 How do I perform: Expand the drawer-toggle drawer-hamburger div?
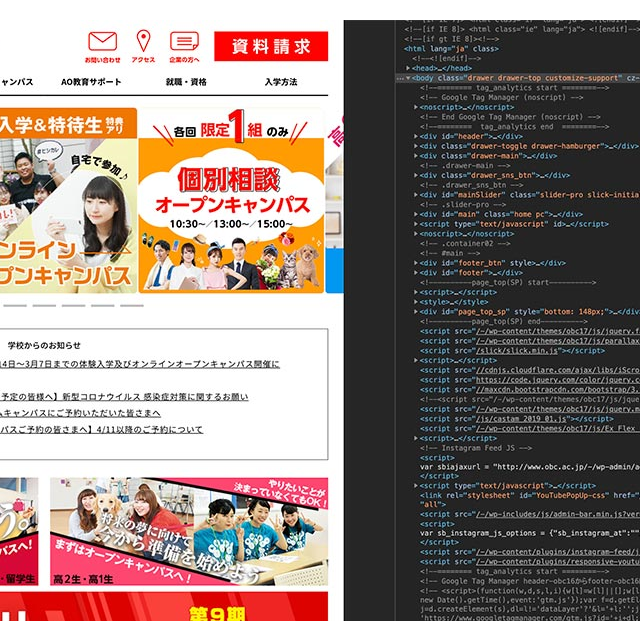click(x=416, y=146)
